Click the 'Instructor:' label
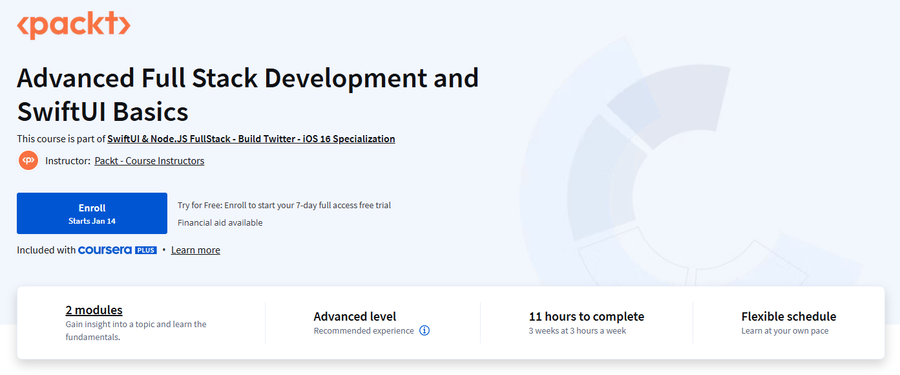This screenshot has height=375, width=900. (x=68, y=161)
